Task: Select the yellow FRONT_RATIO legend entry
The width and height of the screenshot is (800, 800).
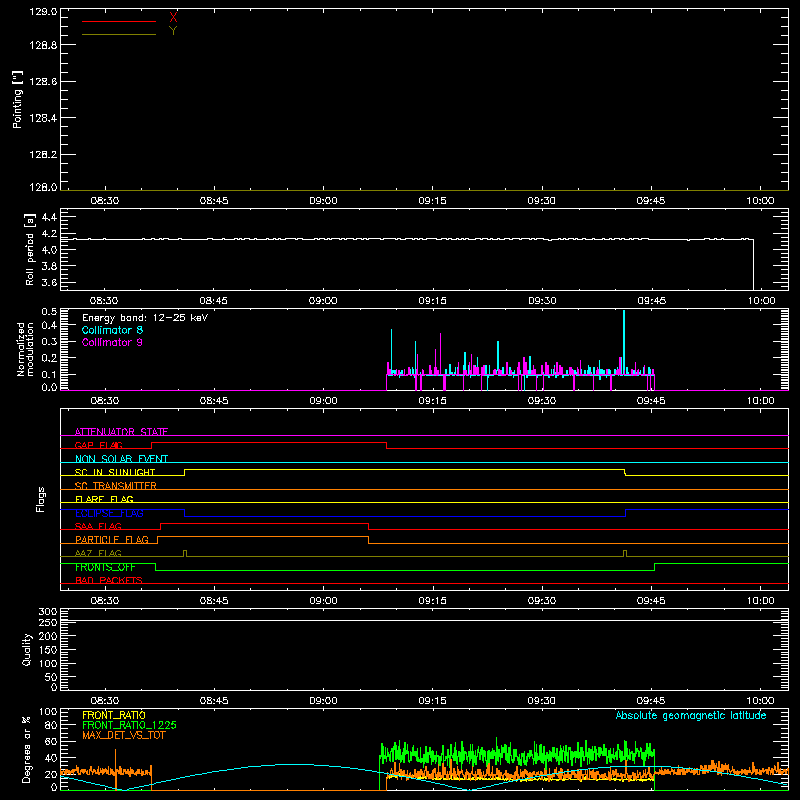Action: tap(114, 715)
